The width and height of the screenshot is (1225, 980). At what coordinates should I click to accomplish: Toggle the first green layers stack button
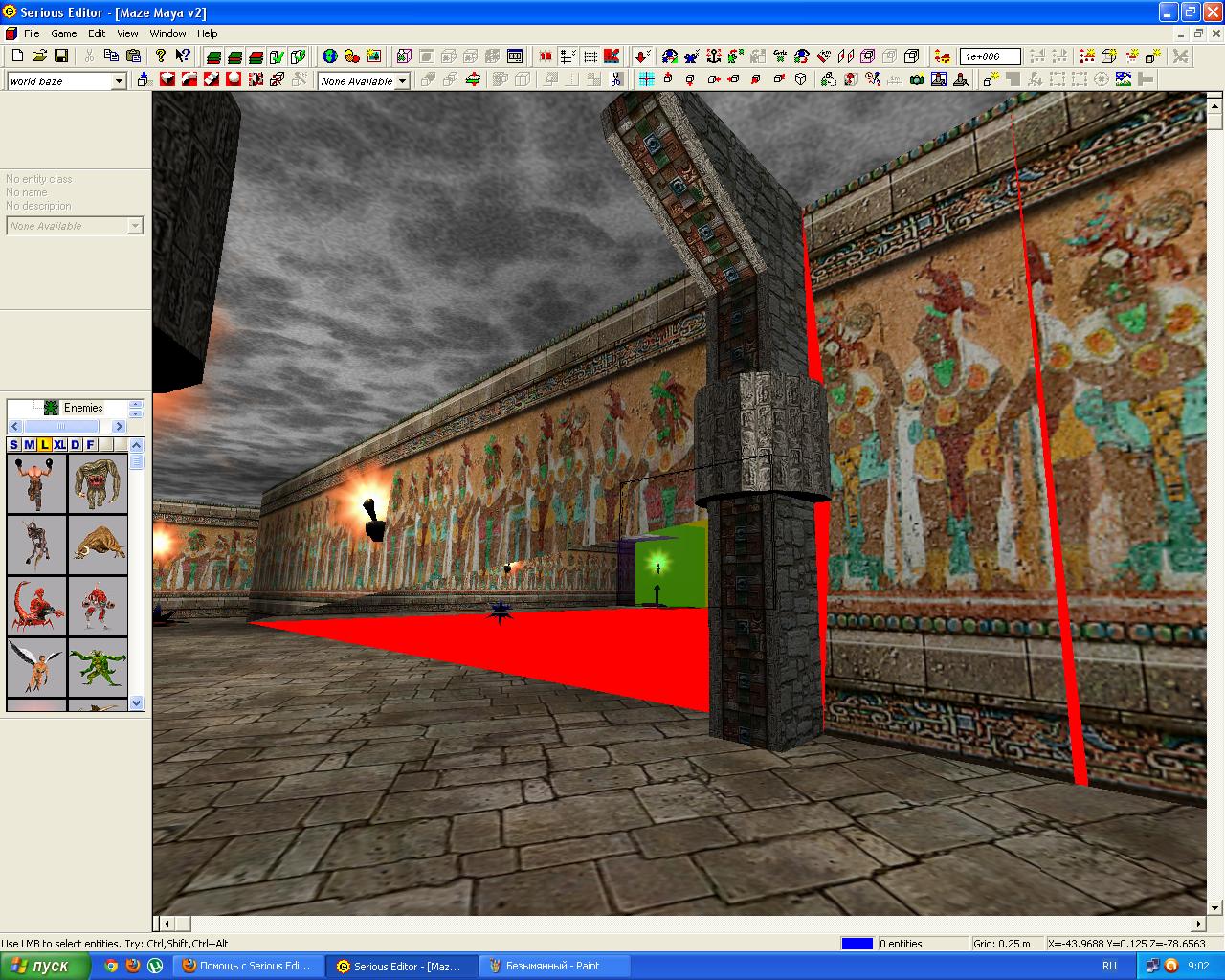(212, 56)
